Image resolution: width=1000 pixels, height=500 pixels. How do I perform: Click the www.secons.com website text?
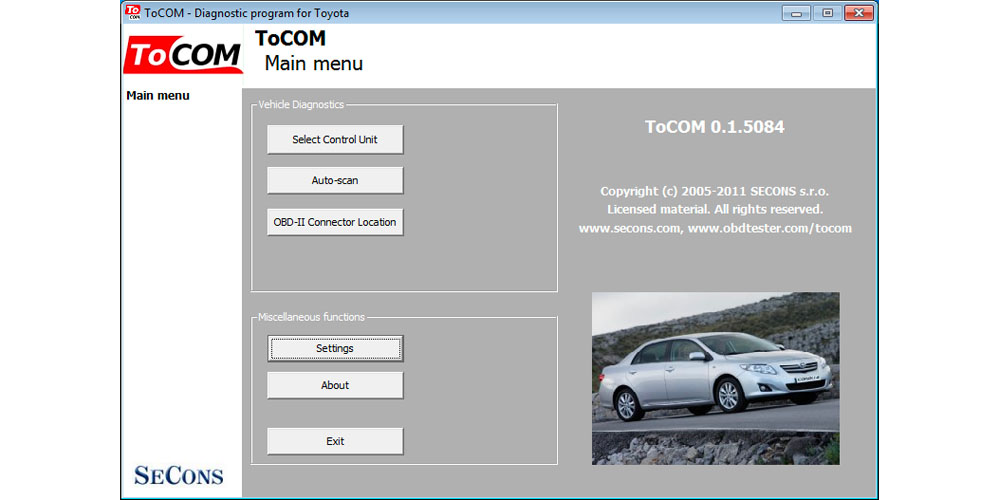click(629, 228)
